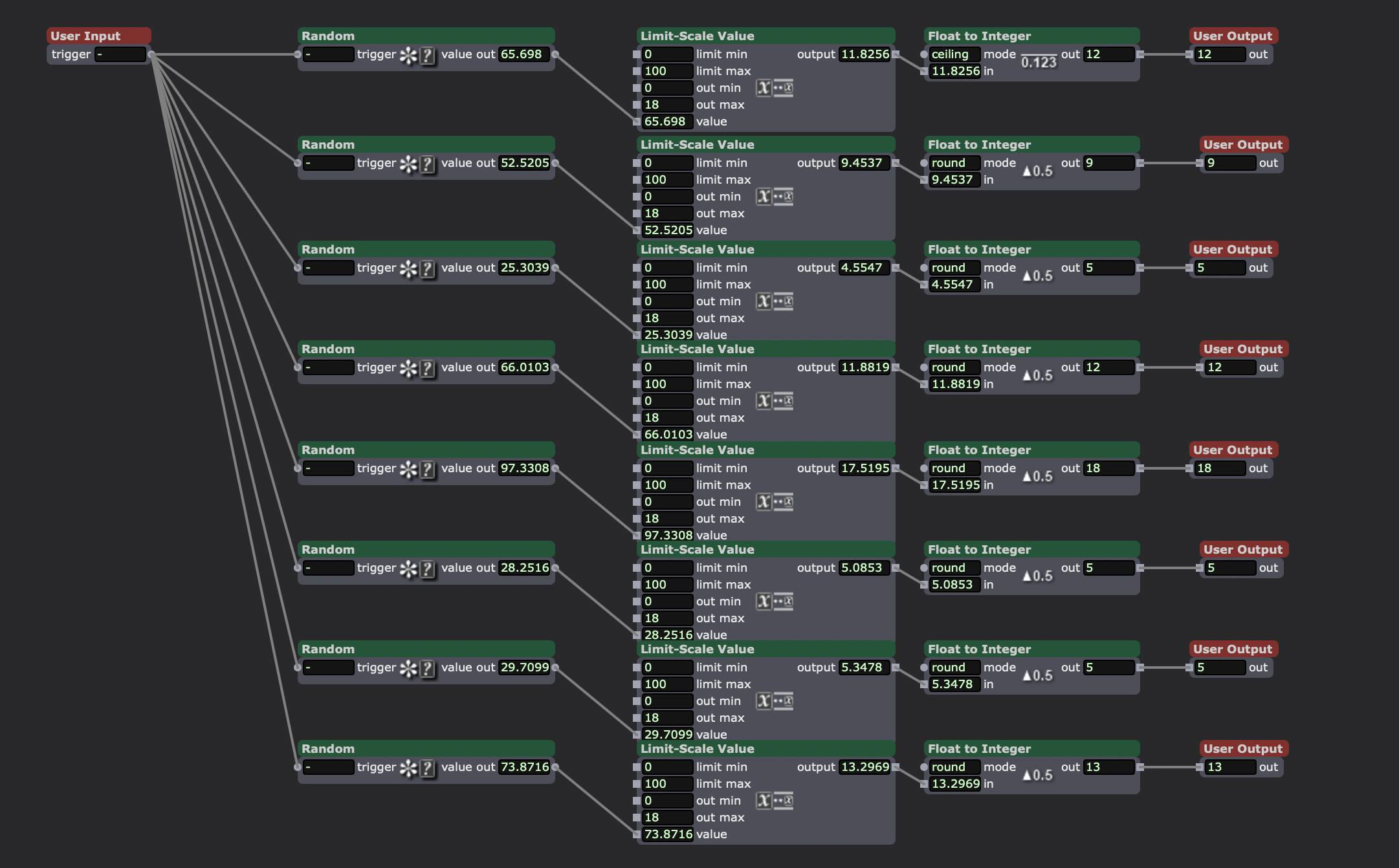Open the ceiling mode field in Float to Integer
This screenshot has width=1399, height=868.
(x=954, y=54)
